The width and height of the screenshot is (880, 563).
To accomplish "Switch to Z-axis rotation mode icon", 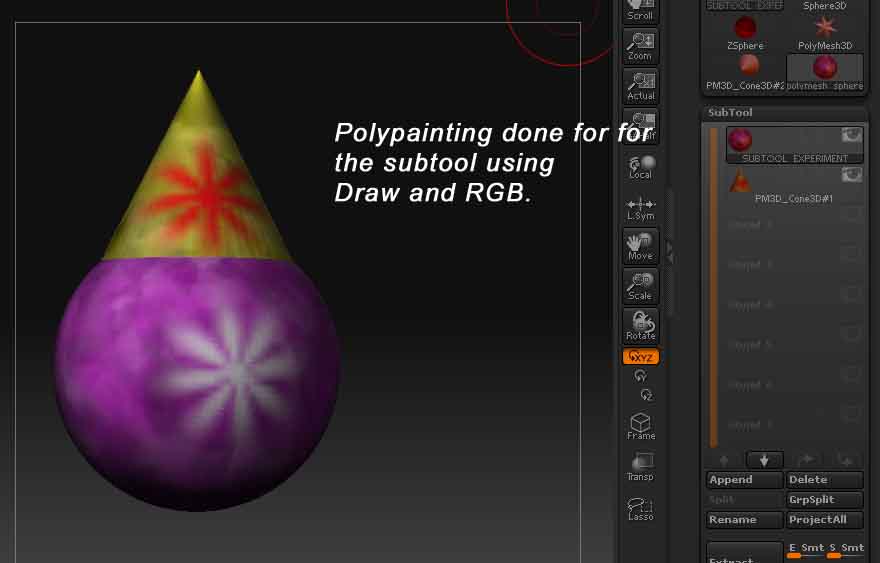I will pyautogui.click(x=646, y=395).
